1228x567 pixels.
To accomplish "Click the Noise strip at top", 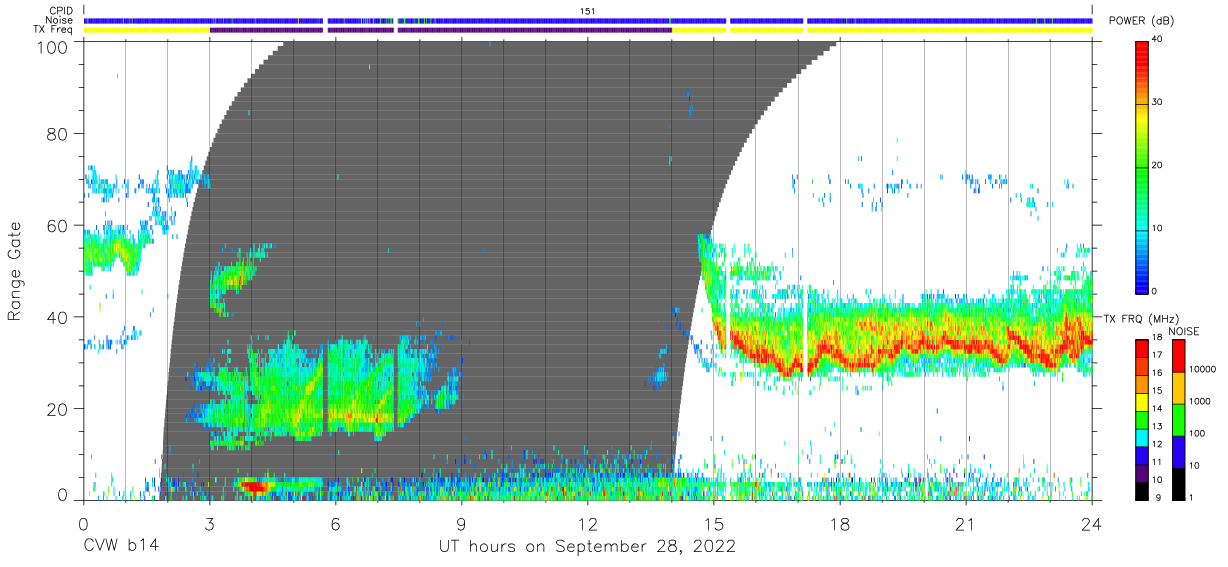I will click(588, 20).
